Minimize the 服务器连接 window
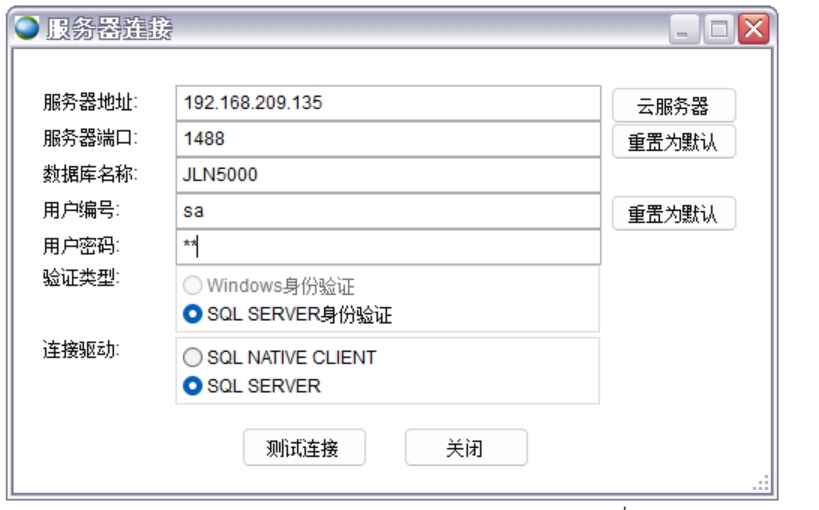This screenshot has width=819, height=510. [x=683, y=29]
